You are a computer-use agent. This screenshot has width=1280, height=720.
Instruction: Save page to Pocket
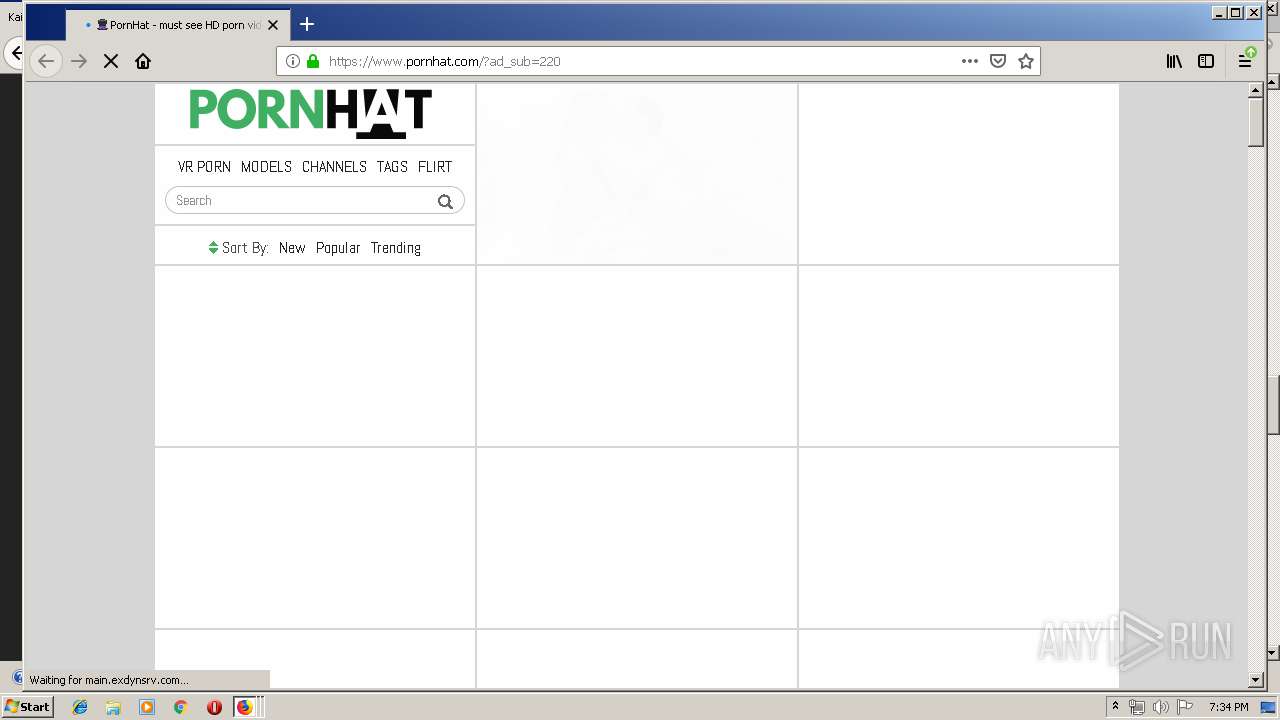pyautogui.click(x=997, y=61)
